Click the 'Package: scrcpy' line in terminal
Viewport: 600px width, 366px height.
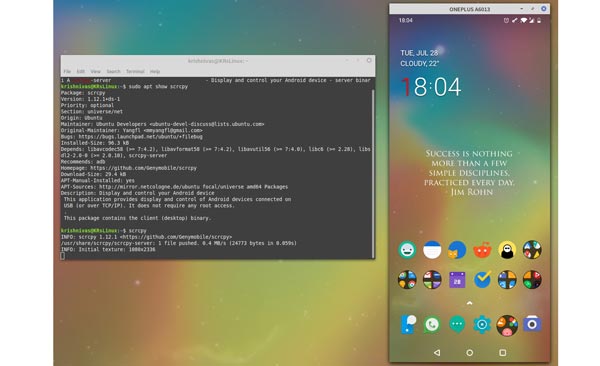point(83,93)
